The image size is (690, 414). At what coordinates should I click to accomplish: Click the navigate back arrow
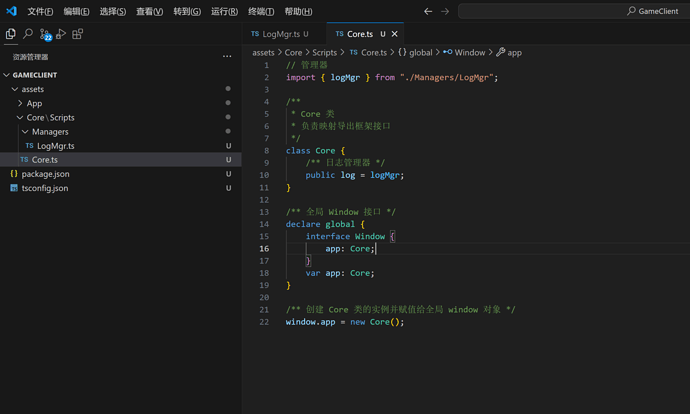[x=428, y=11]
